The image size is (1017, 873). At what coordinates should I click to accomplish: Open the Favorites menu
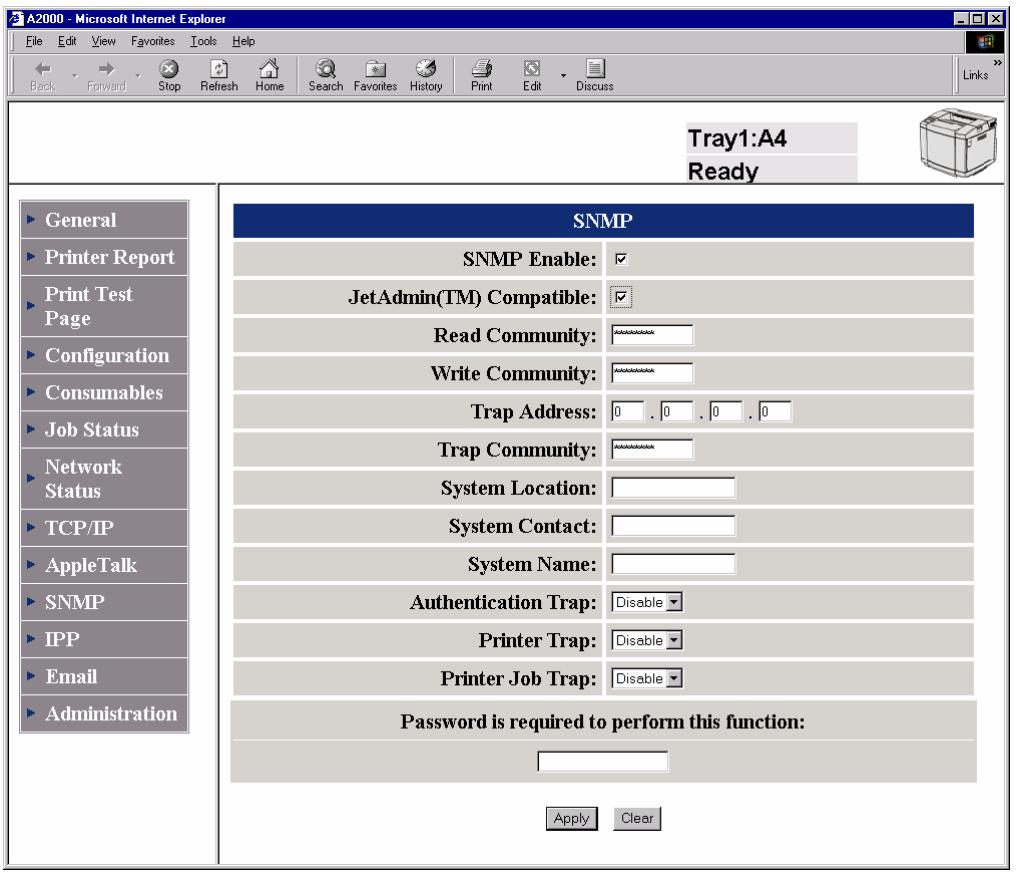click(x=152, y=41)
